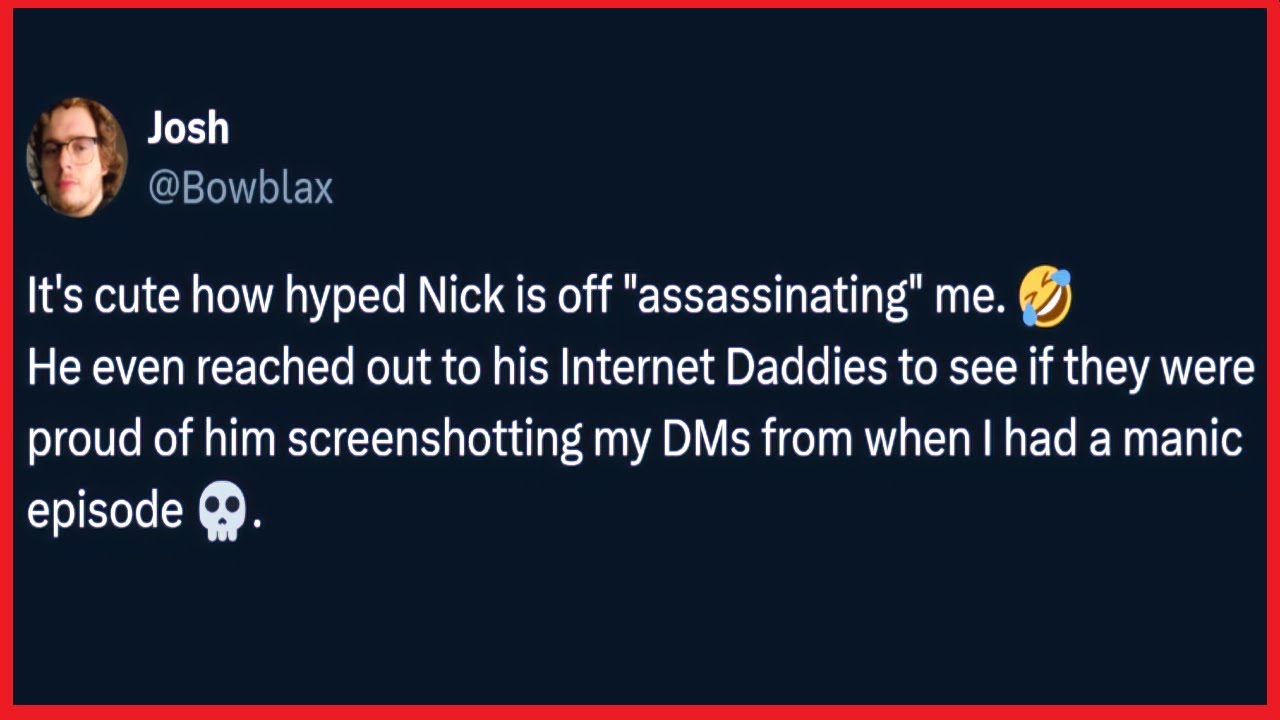Click the @Bowblax handle

pyautogui.click(x=240, y=187)
